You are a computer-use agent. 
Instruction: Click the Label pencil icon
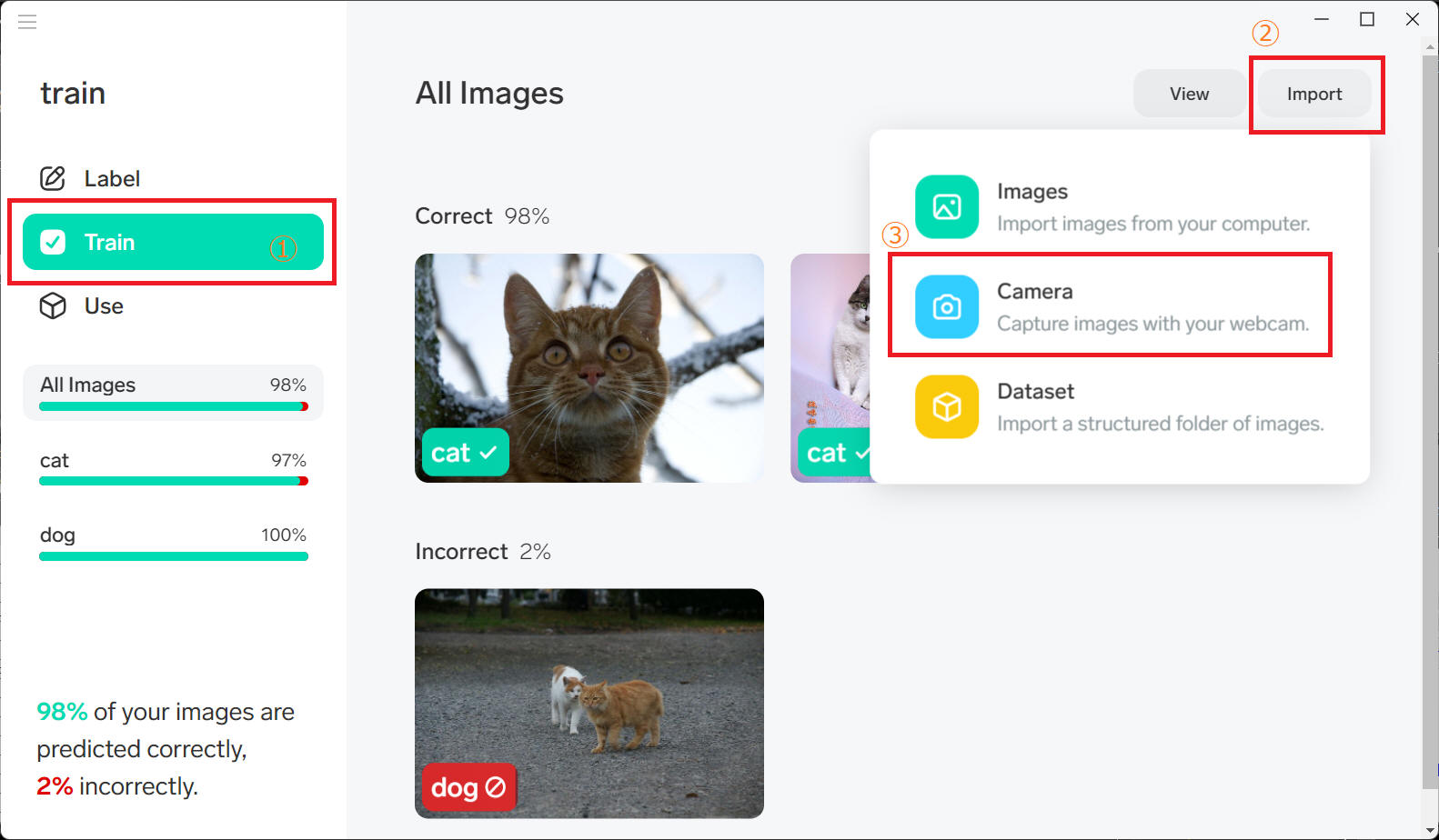tap(53, 178)
